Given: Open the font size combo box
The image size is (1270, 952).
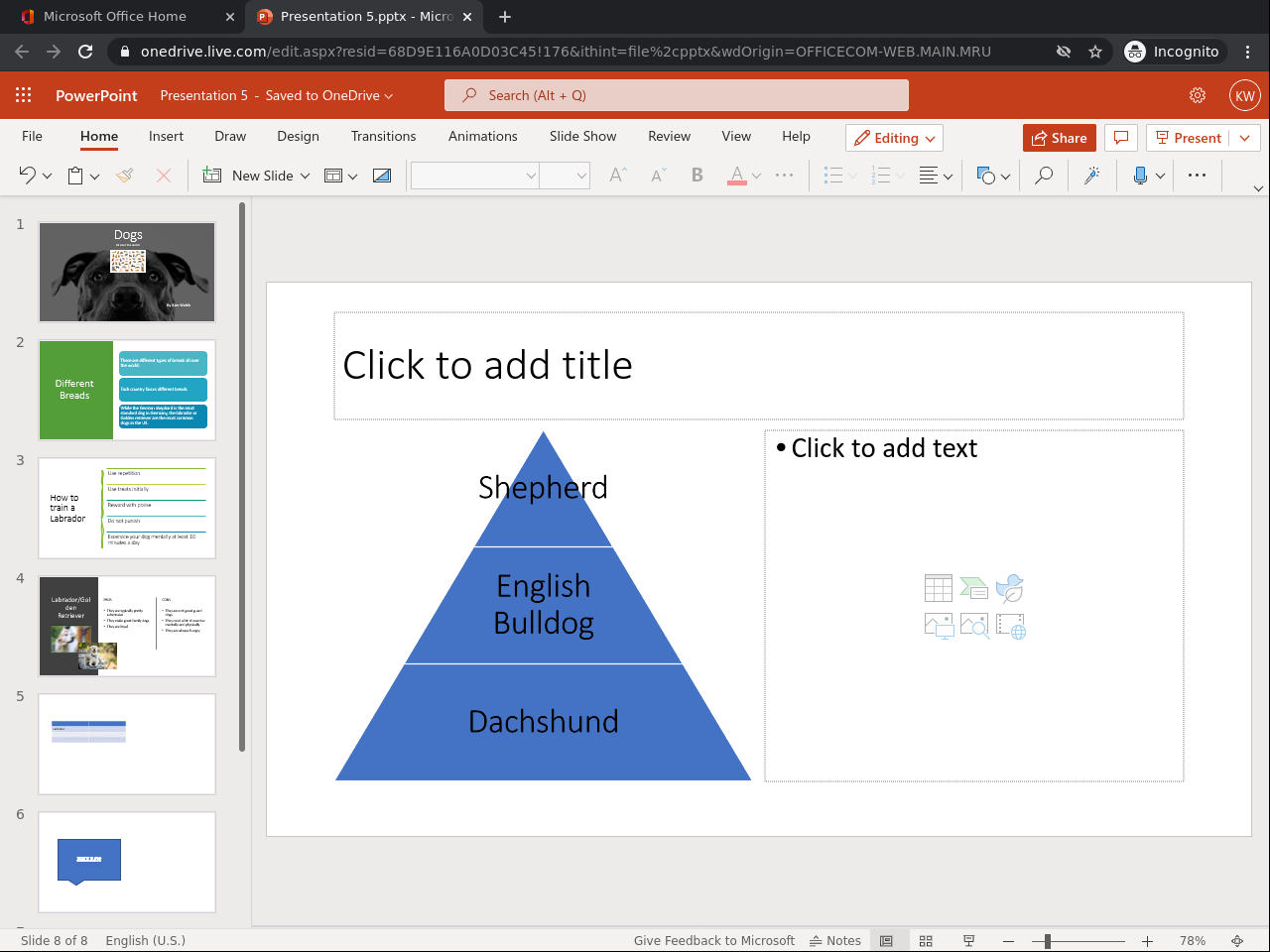Looking at the screenshot, I should pos(565,176).
